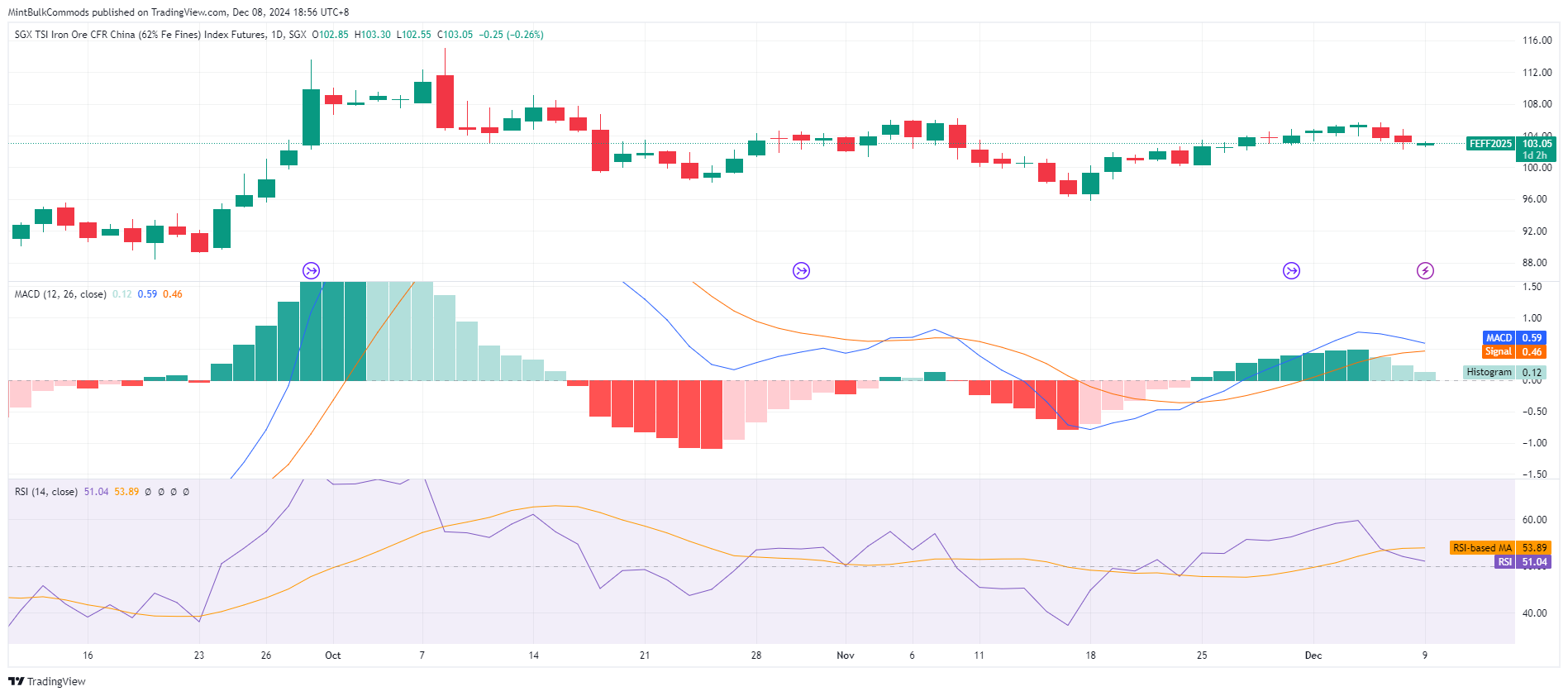Click the H103.30 high price value
Screen dimensions: 1568x696
tap(373, 35)
